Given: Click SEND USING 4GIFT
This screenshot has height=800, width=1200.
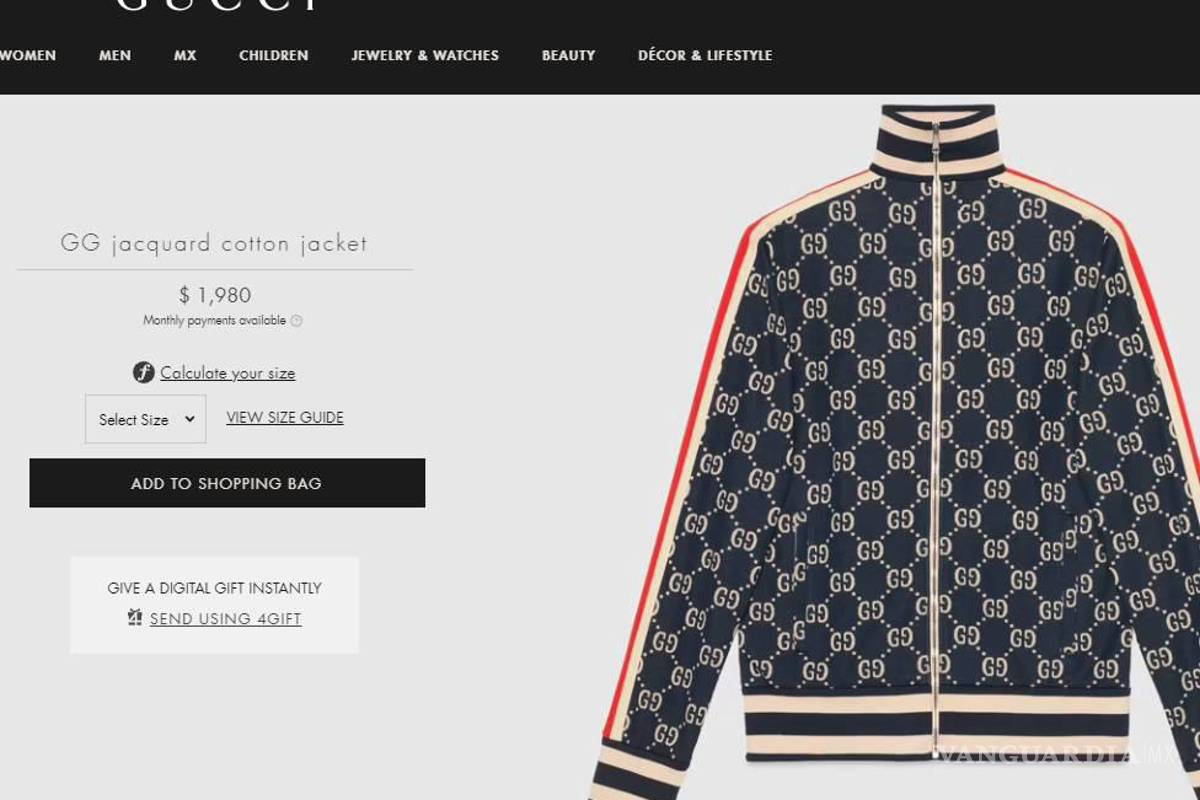Looking at the screenshot, I should pos(224,618).
